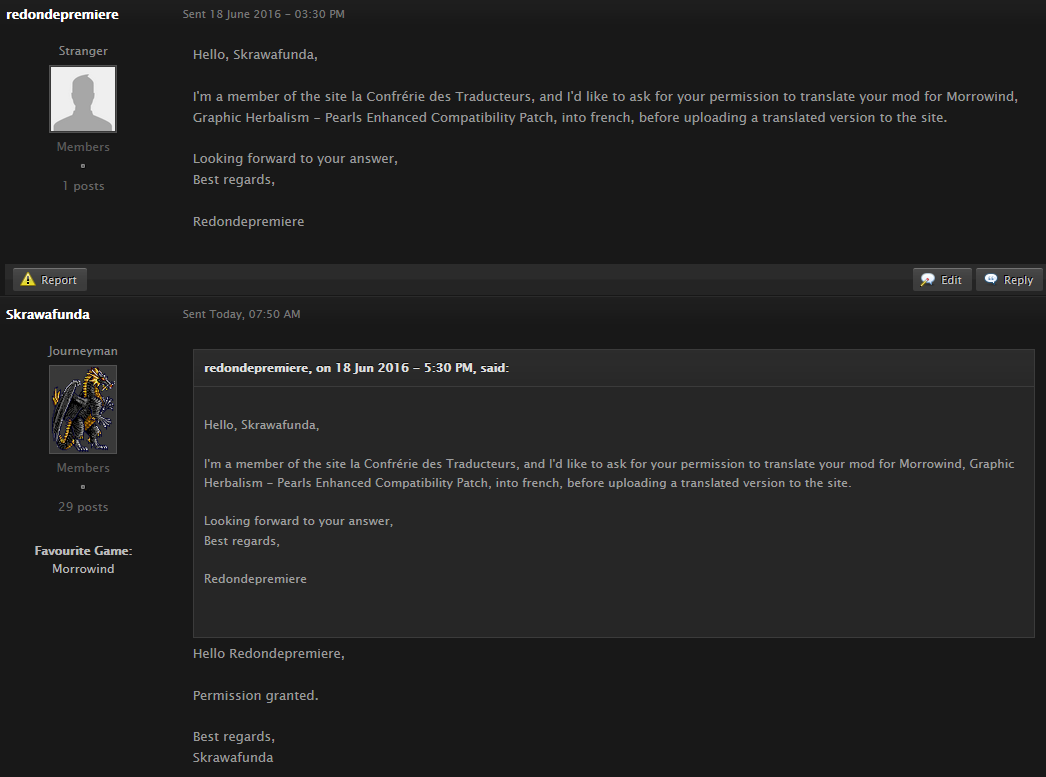Edit the message via Edit button
This screenshot has width=1046, height=777.
(942, 279)
